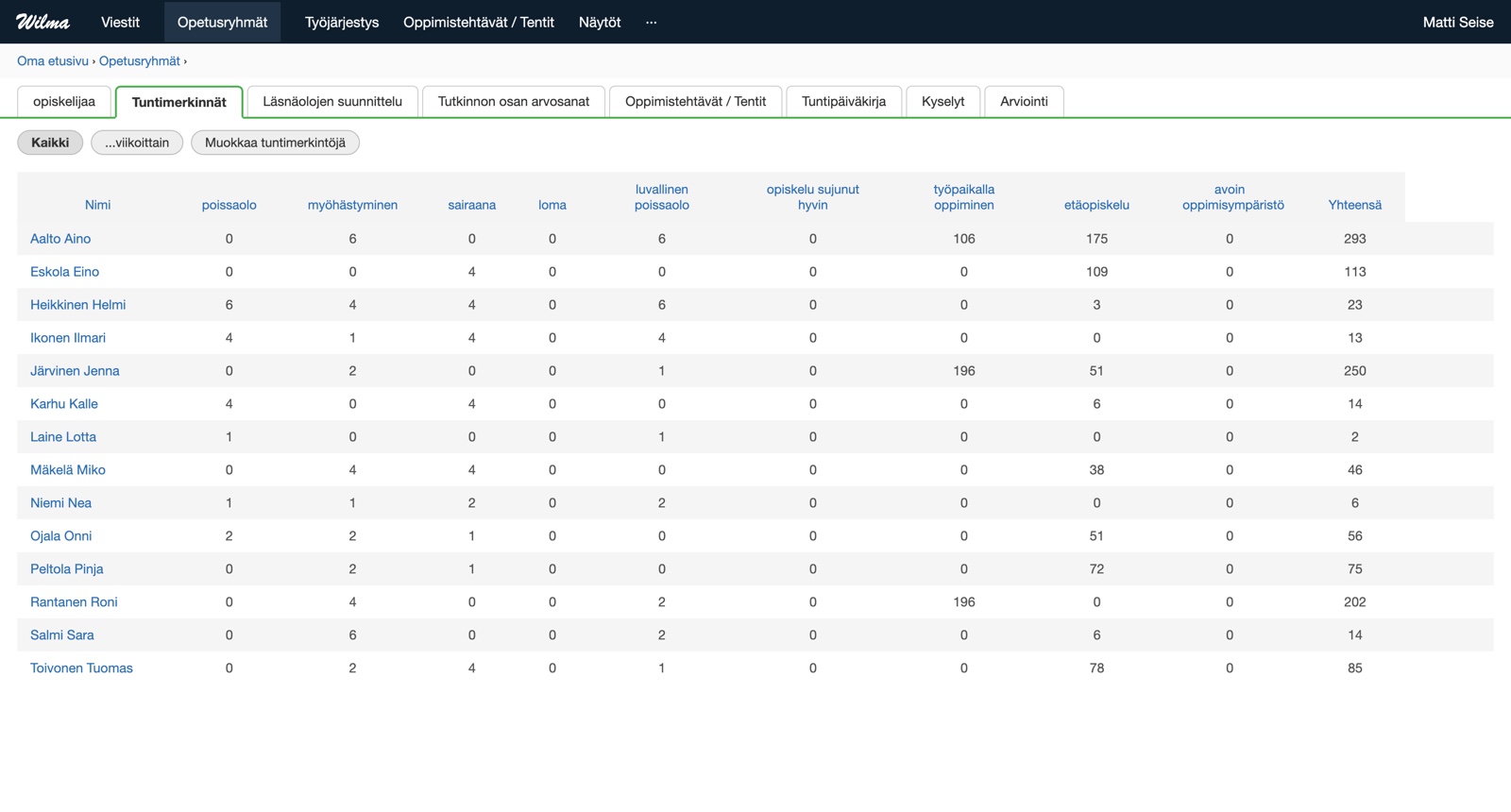
Task: Show entries ...viikoittain
Action: 137,143
